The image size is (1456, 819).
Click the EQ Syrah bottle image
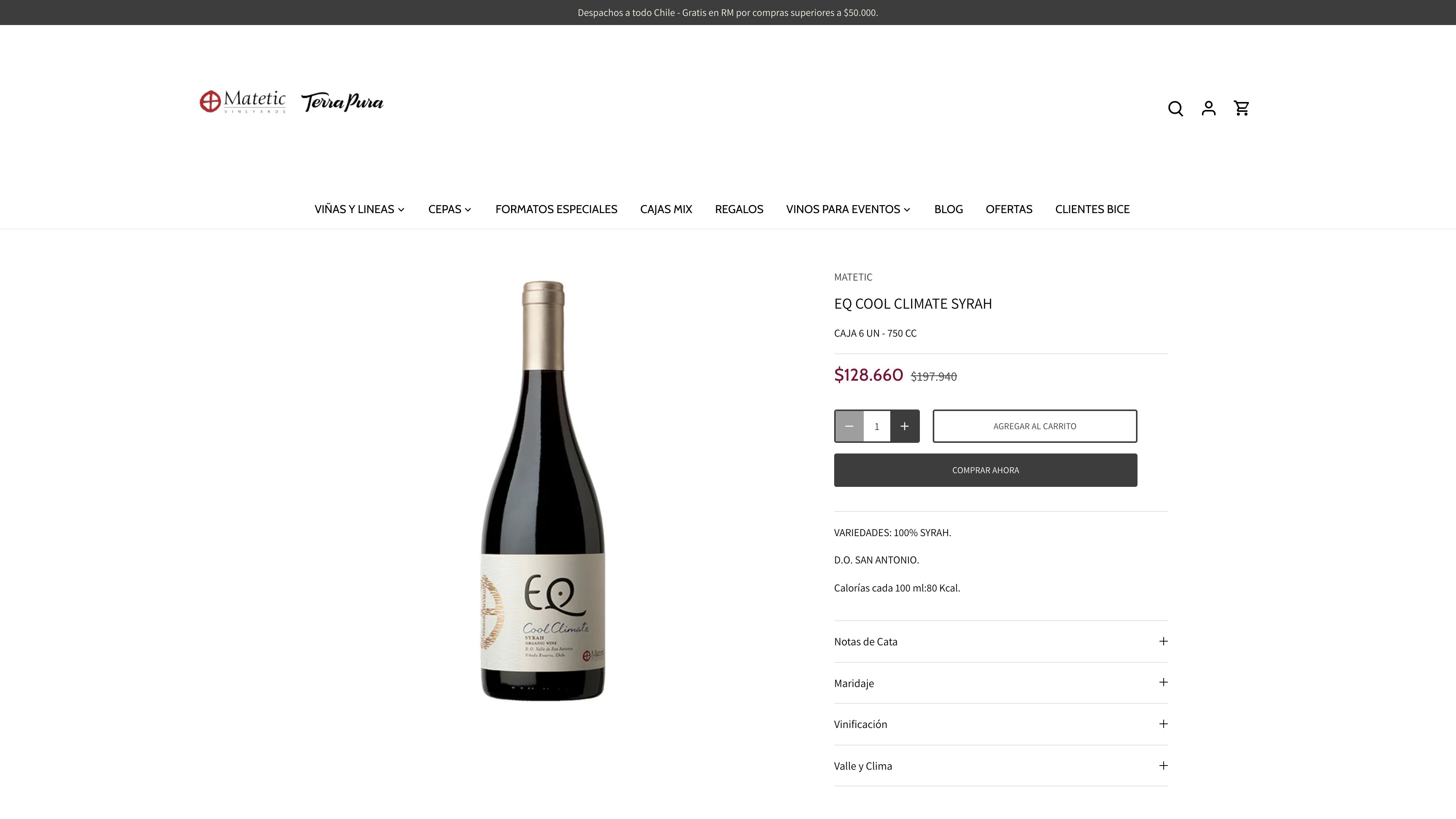coord(543,491)
